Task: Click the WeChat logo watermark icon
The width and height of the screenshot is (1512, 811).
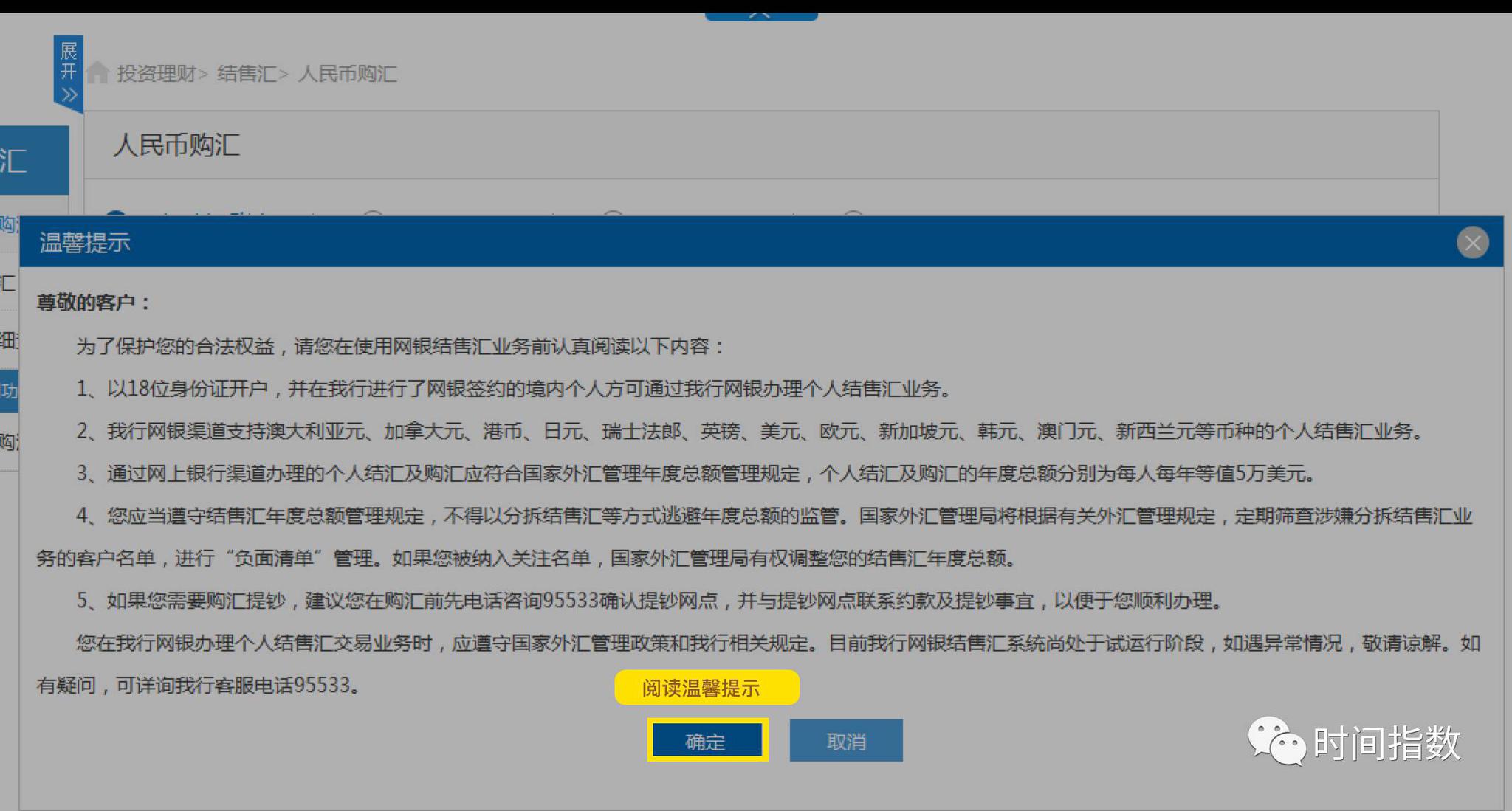Action: point(1276,741)
